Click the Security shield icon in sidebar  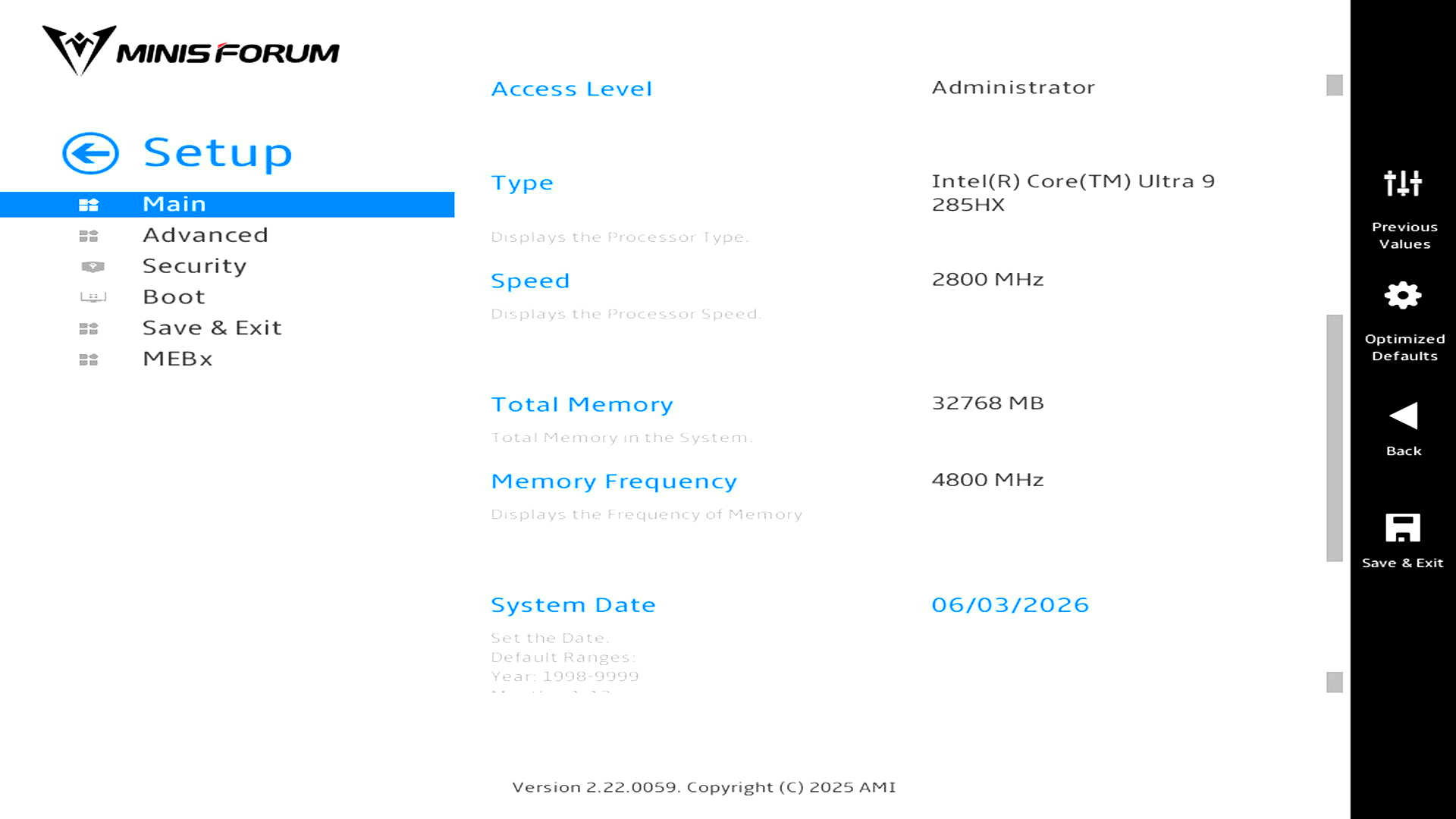(x=93, y=266)
